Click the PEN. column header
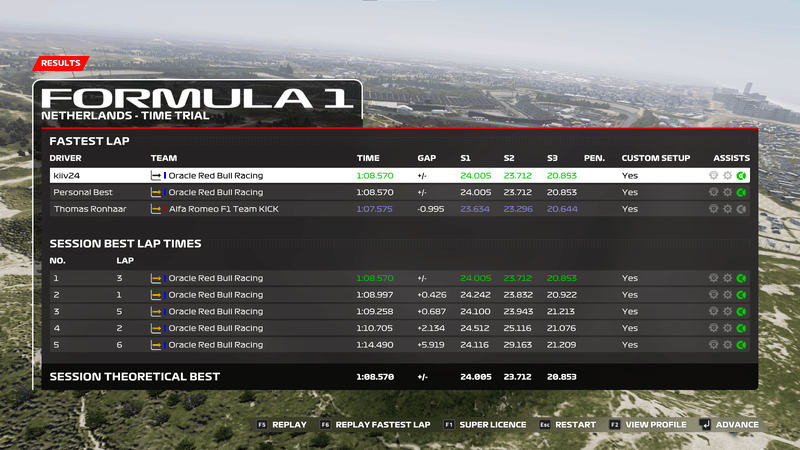This screenshot has height=450, width=800. pos(594,158)
